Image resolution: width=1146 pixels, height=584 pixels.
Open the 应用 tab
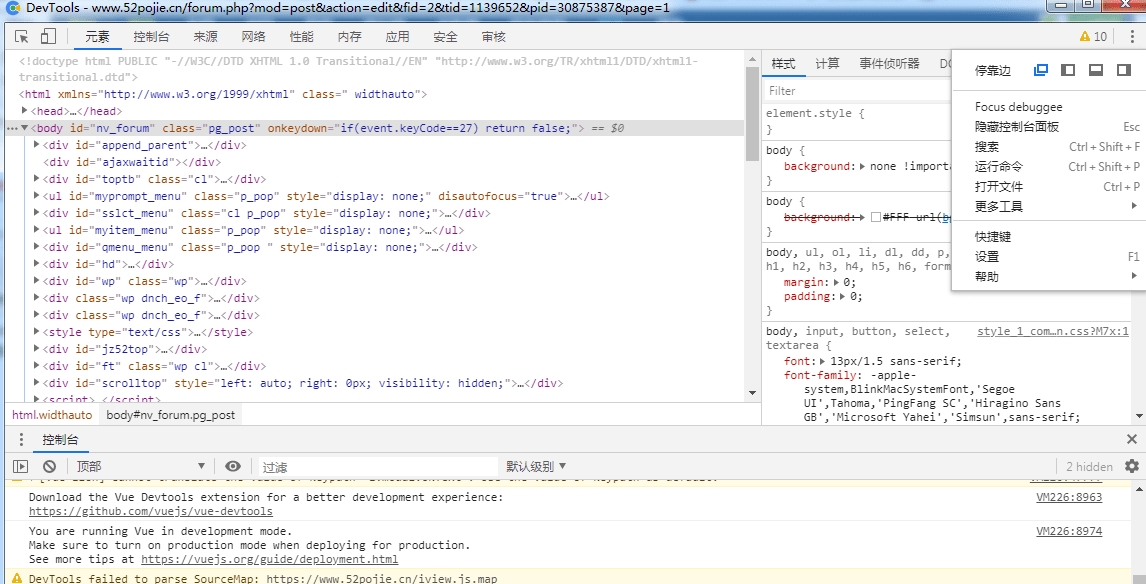[x=398, y=37]
